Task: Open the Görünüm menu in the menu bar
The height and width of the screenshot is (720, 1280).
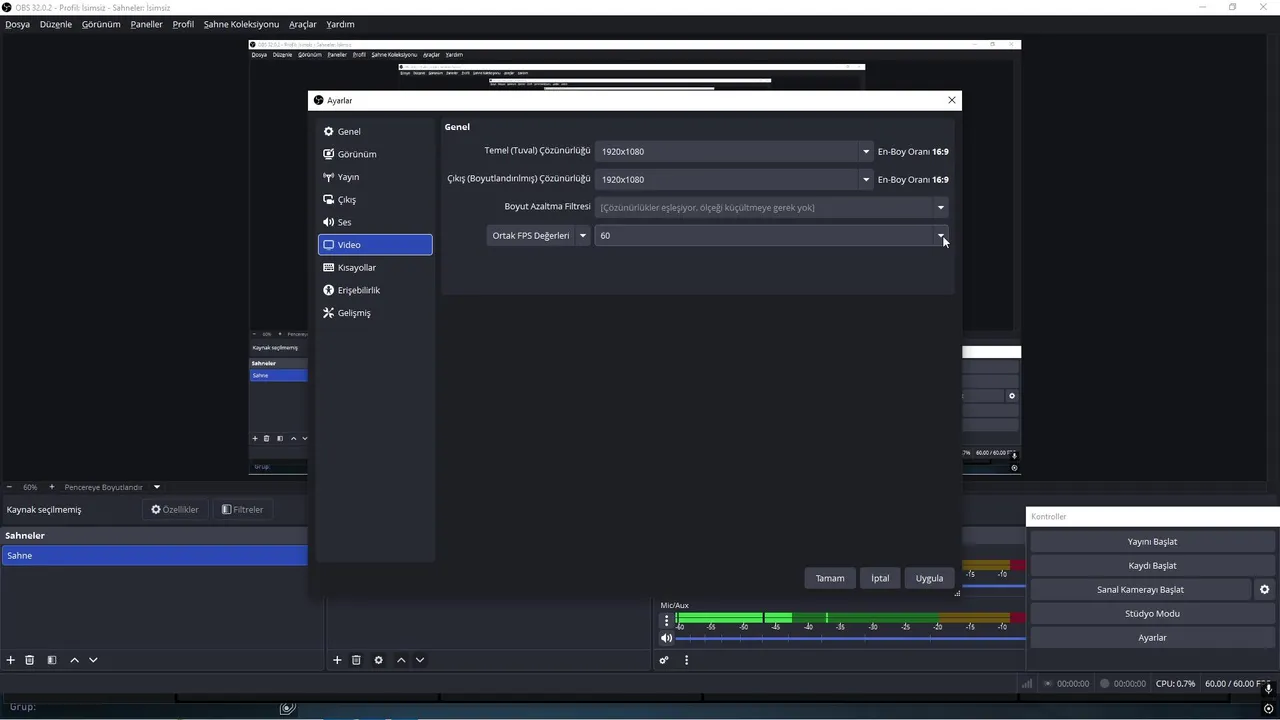Action: coord(101,24)
